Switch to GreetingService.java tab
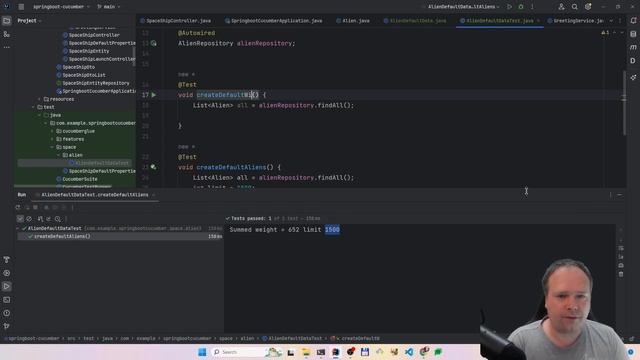Image resolution: width=640 pixels, height=360 pixels. pos(576,20)
